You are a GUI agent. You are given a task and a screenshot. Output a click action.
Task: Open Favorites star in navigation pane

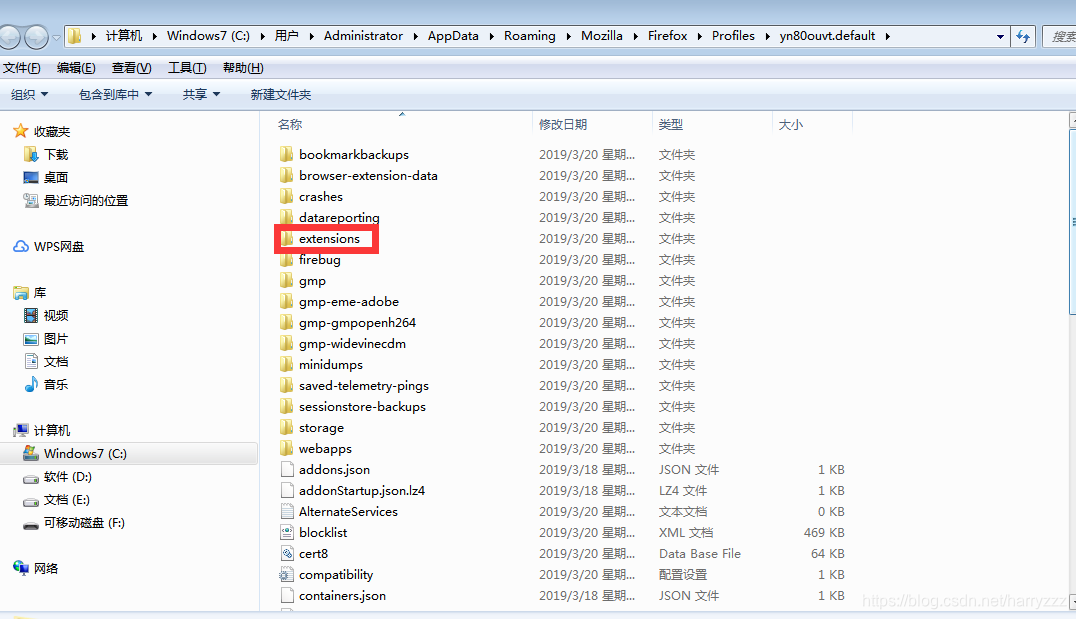(21, 131)
